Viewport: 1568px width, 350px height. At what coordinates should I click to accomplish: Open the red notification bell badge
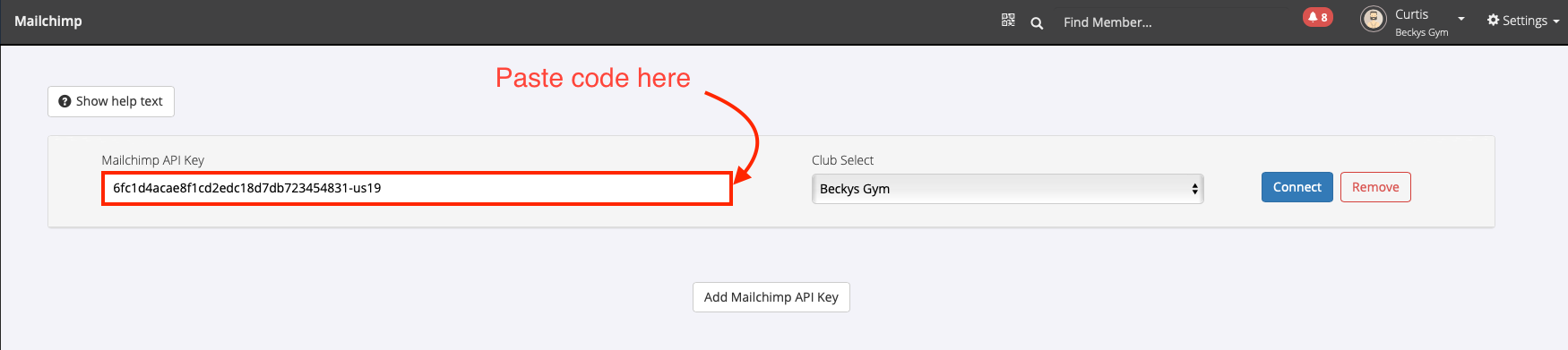[1318, 17]
